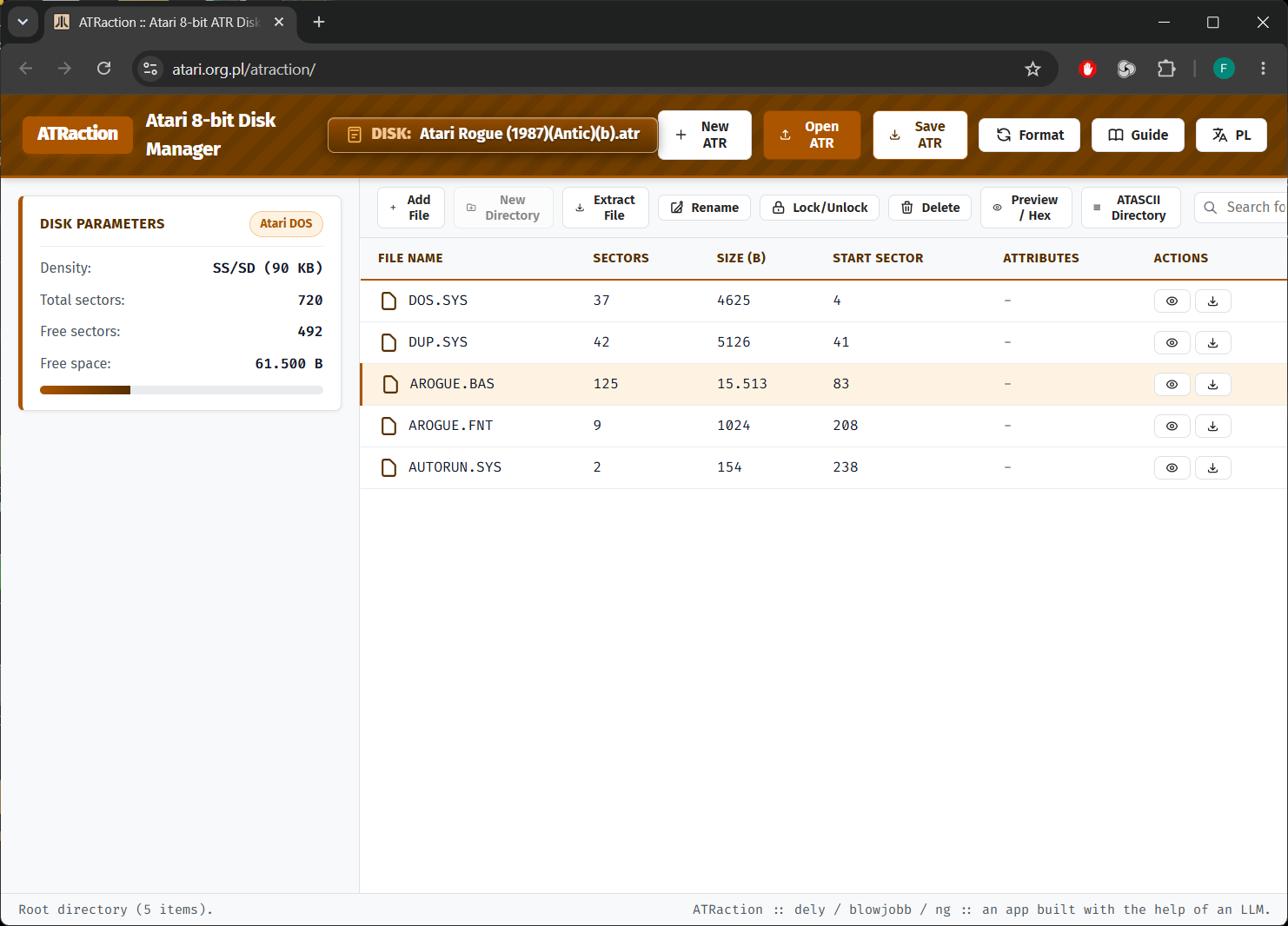This screenshot has height=926, width=1288.
Task: Focus the Search files input field
Action: click(x=1241, y=208)
